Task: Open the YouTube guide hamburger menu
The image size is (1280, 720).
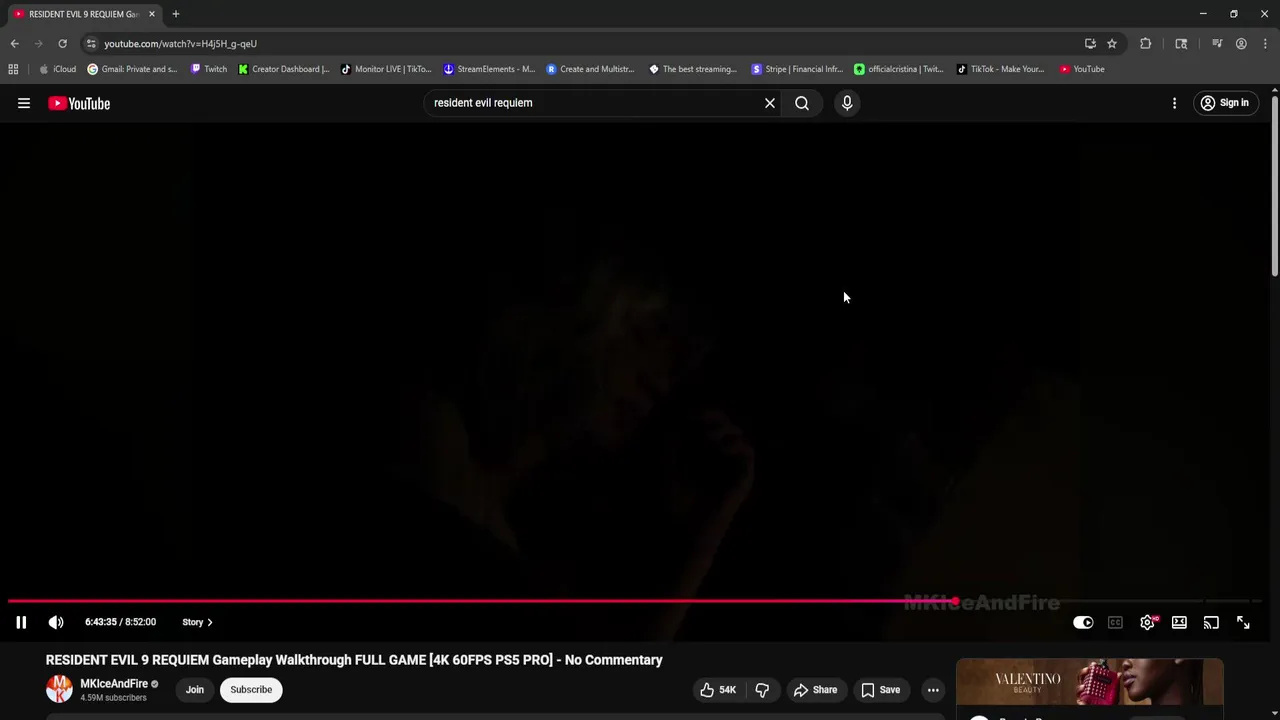Action: click(x=24, y=103)
